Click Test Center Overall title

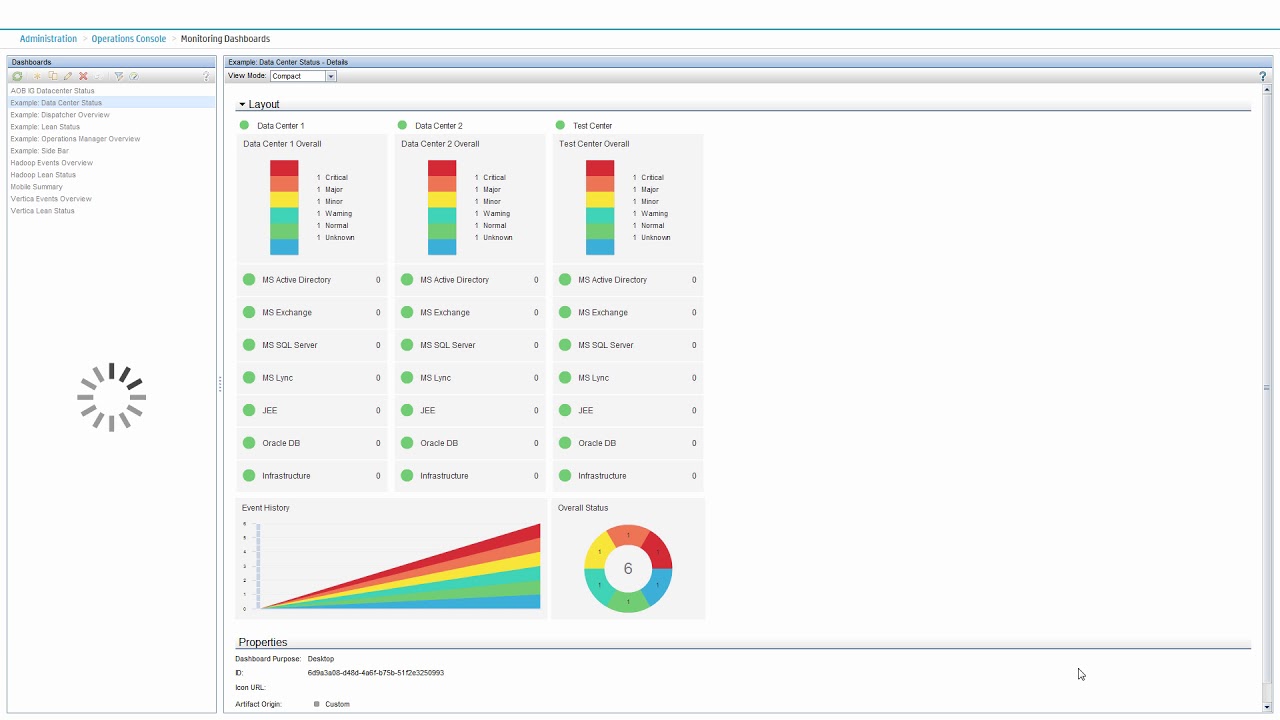594,144
